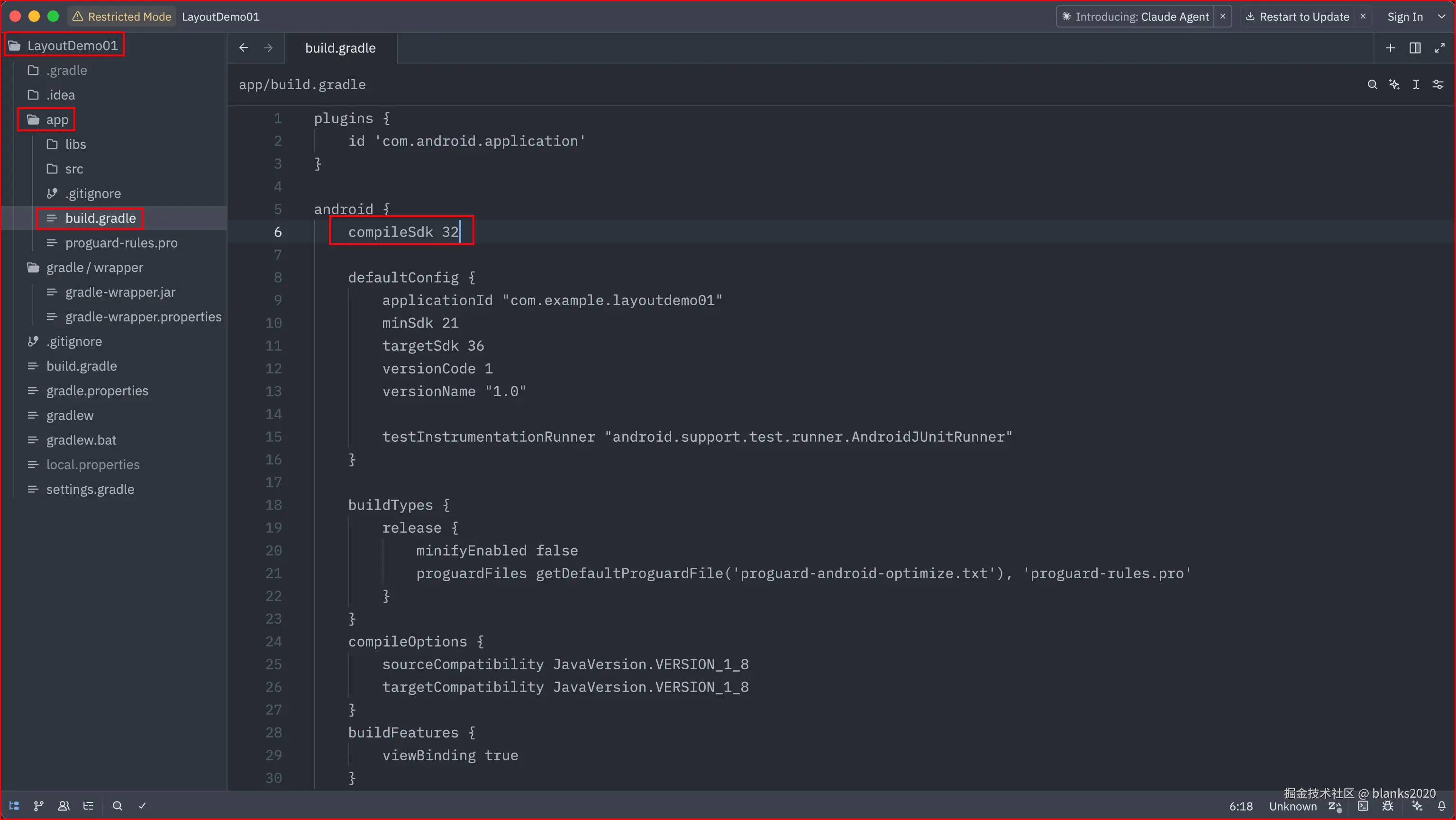Screen dimensions: 1456x820
Task: Click the 'versionName "1.0"' line
Action: pos(454,391)
